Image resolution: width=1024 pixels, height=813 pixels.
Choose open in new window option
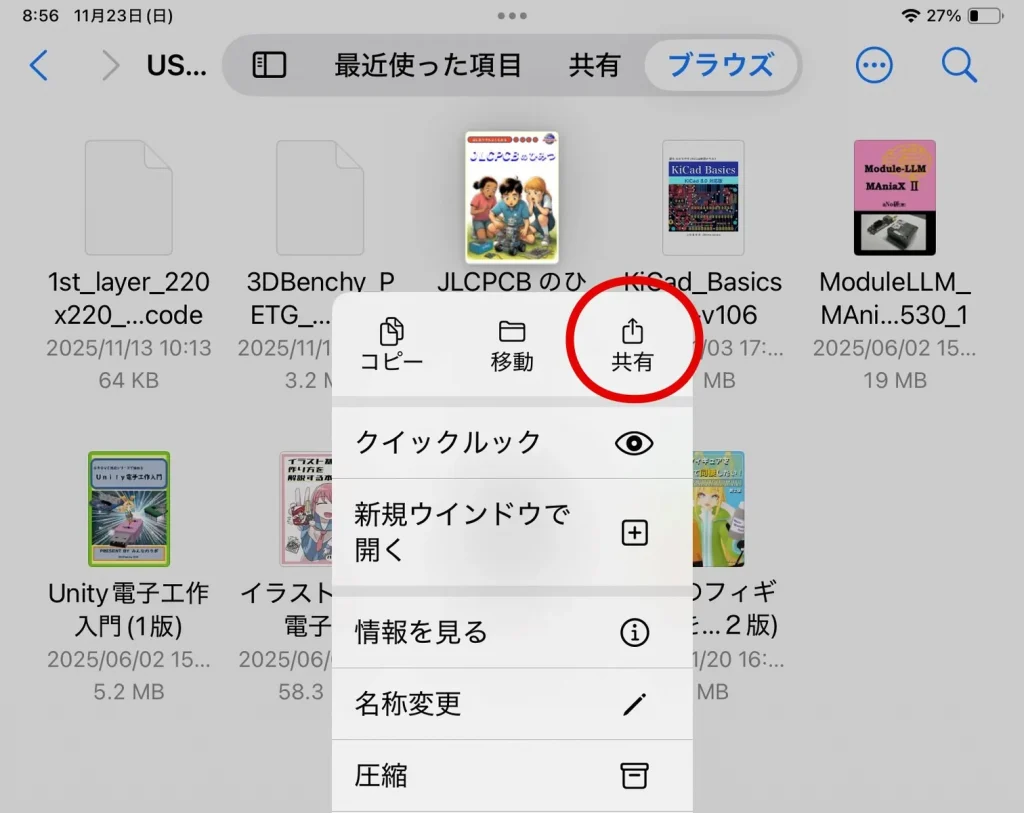click(x=511, y=532)
